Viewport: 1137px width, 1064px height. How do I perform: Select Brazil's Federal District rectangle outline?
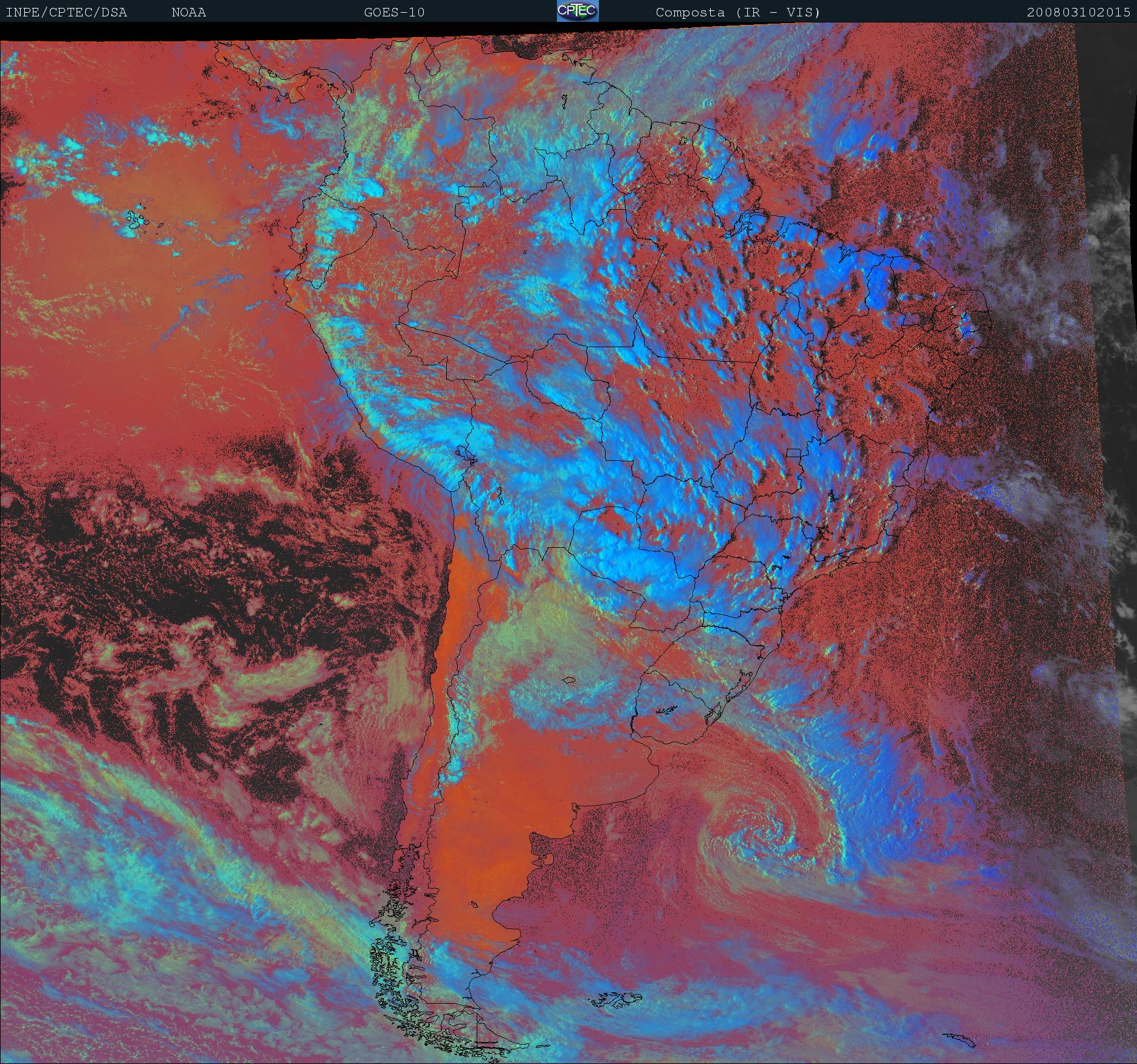pos(793,452)
